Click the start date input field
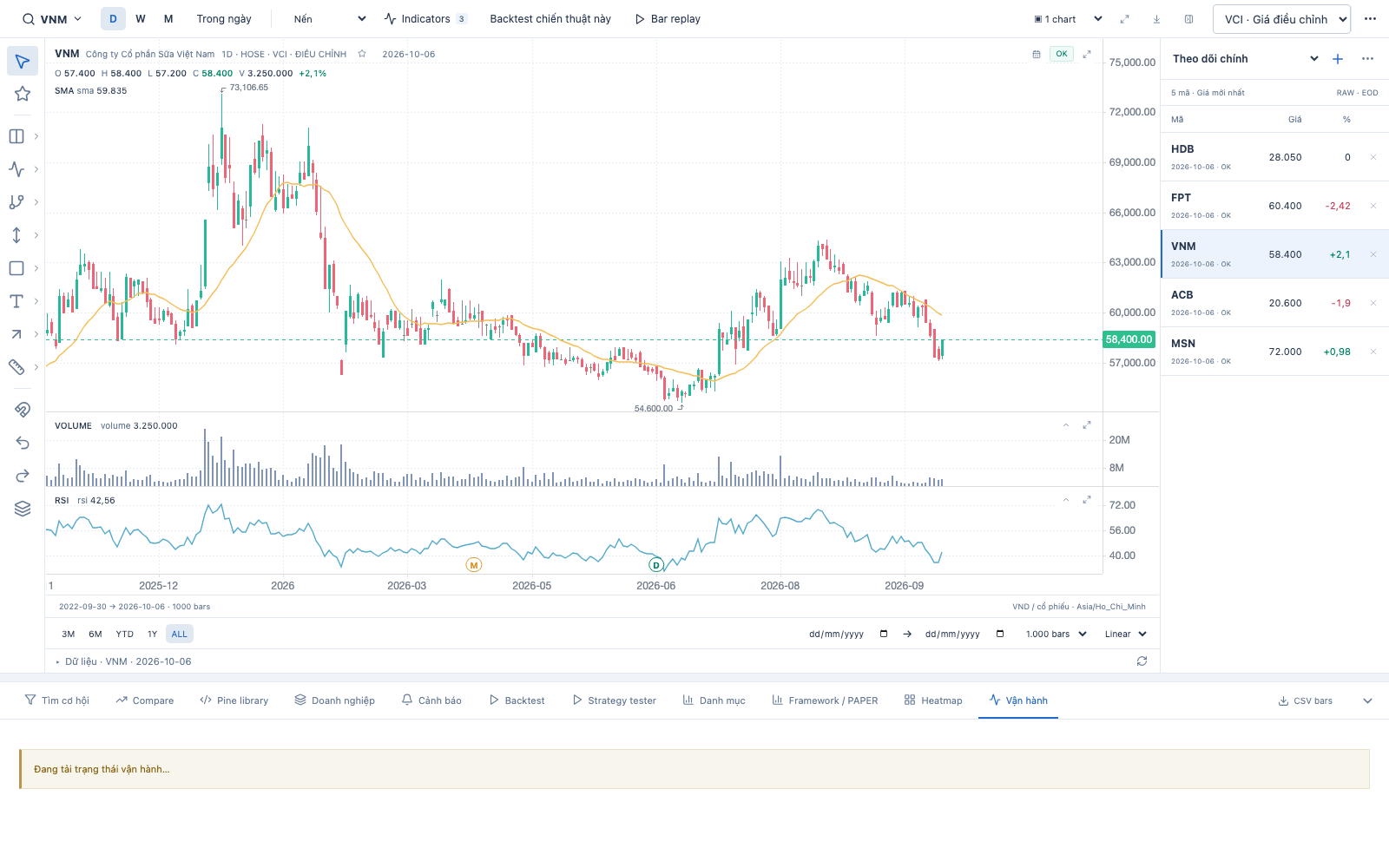Viewport: 1389px width, 868px height. [848, 635]
